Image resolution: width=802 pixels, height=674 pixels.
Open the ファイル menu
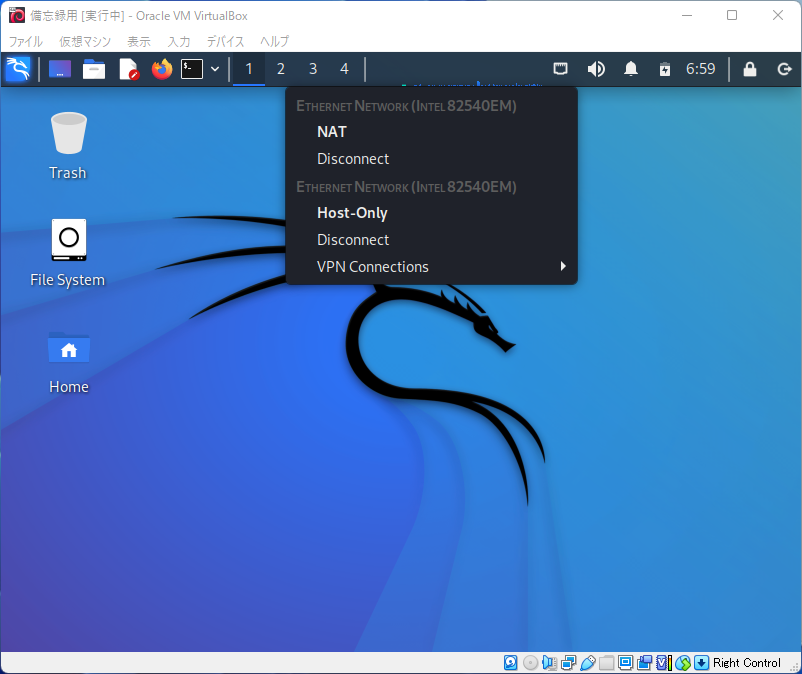(x=26, y=41)
